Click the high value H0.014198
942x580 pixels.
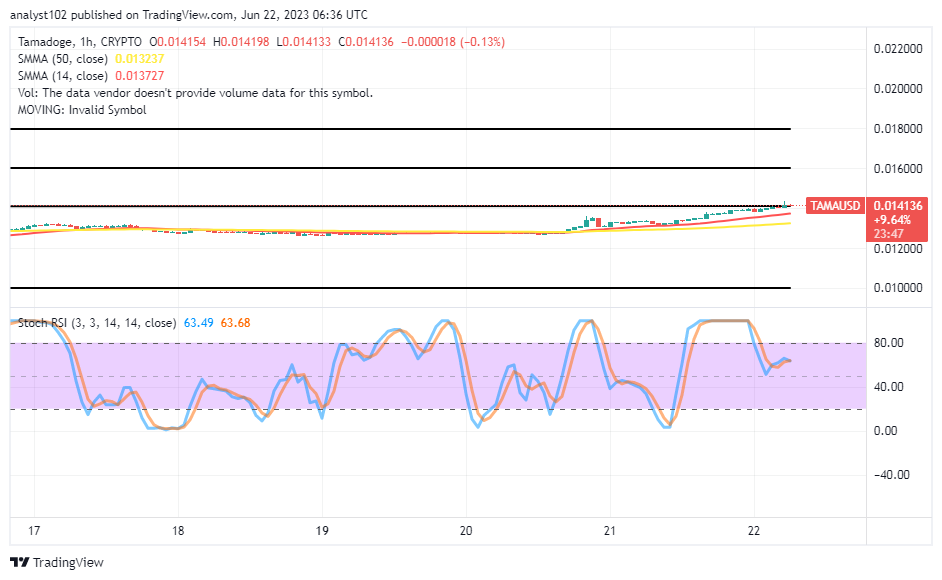click(x=242, y=42)
